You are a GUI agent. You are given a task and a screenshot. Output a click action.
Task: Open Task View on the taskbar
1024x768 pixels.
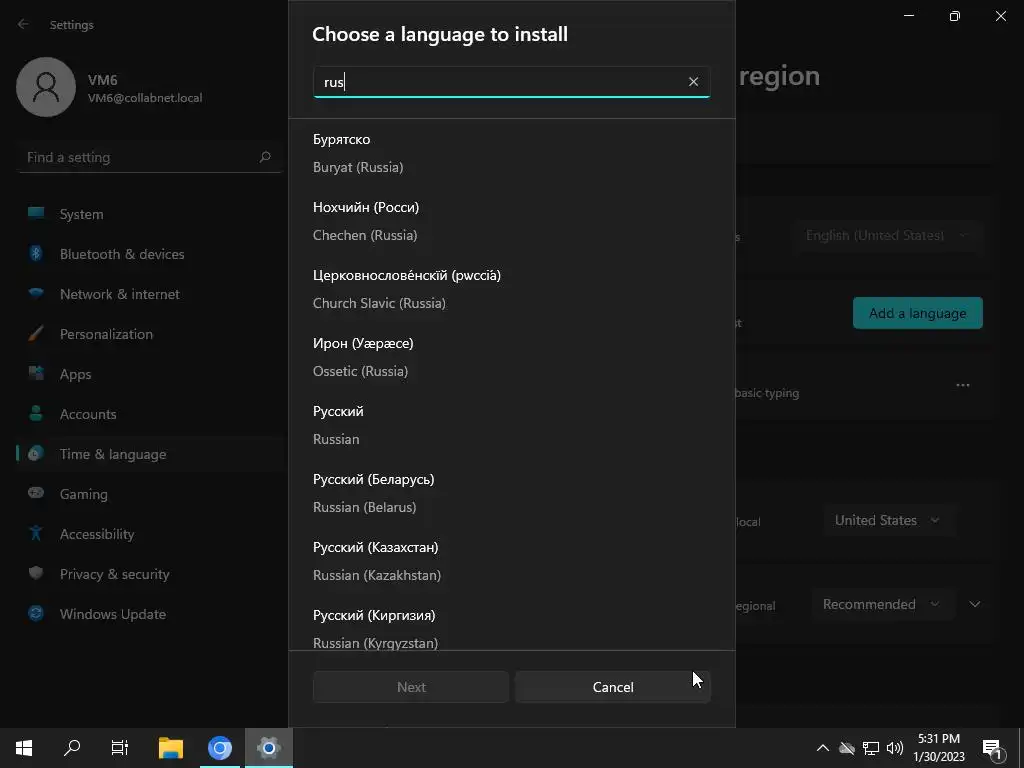(120, 748)
